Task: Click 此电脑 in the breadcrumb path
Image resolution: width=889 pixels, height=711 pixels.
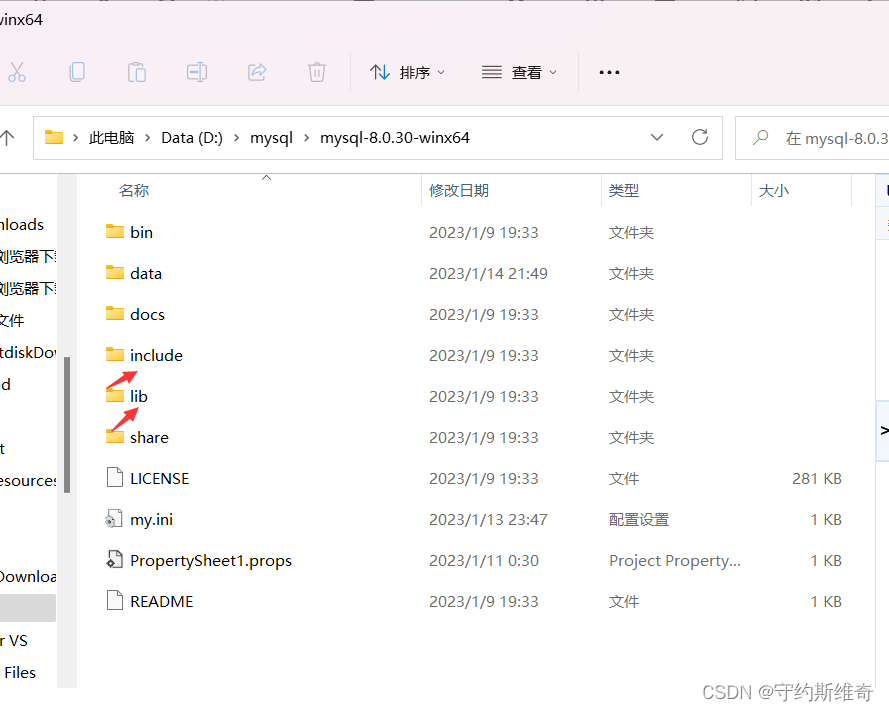Action: pyautogui.click(x=113, y=137)
